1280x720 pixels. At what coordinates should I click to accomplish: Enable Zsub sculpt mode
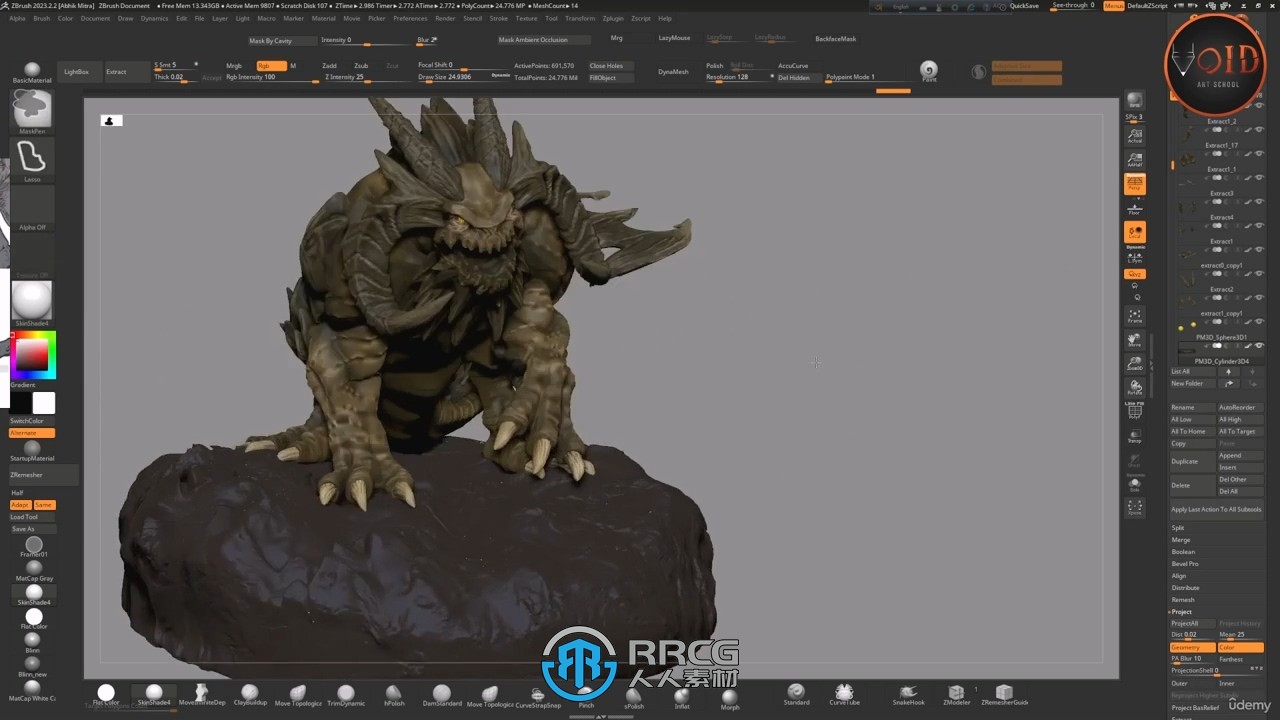click(361, 65)
